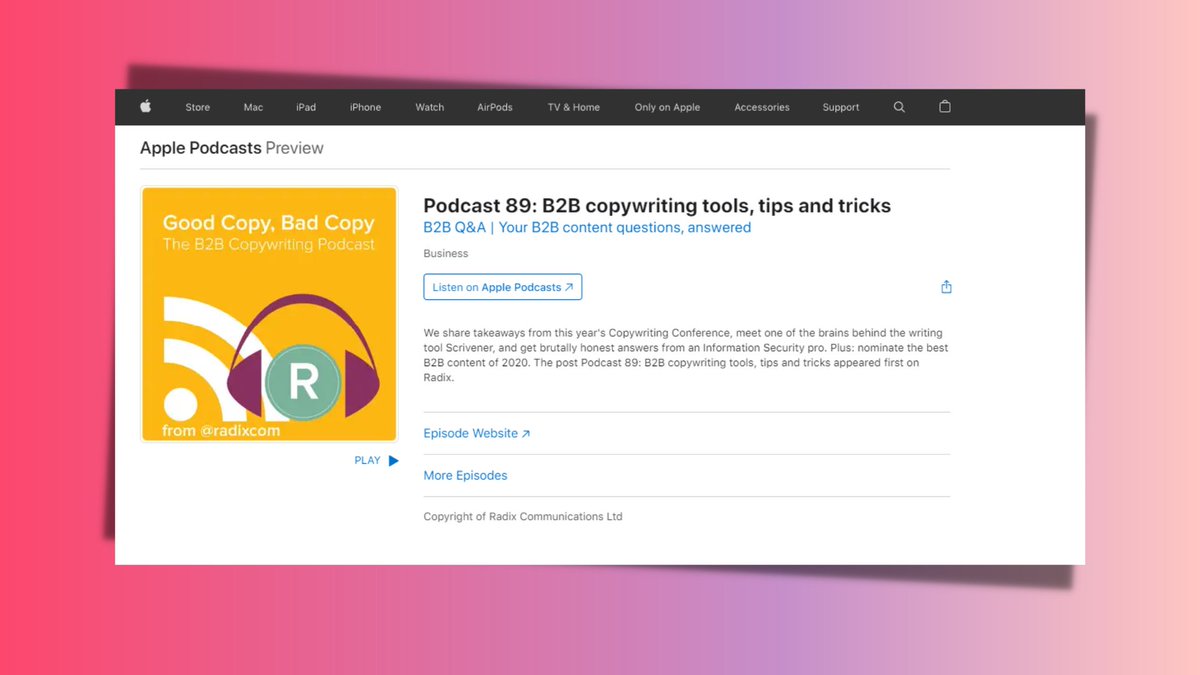Open the search icon
Image resolution: width=1200 pixels, height=675 pixels.
tap(898, 107)
